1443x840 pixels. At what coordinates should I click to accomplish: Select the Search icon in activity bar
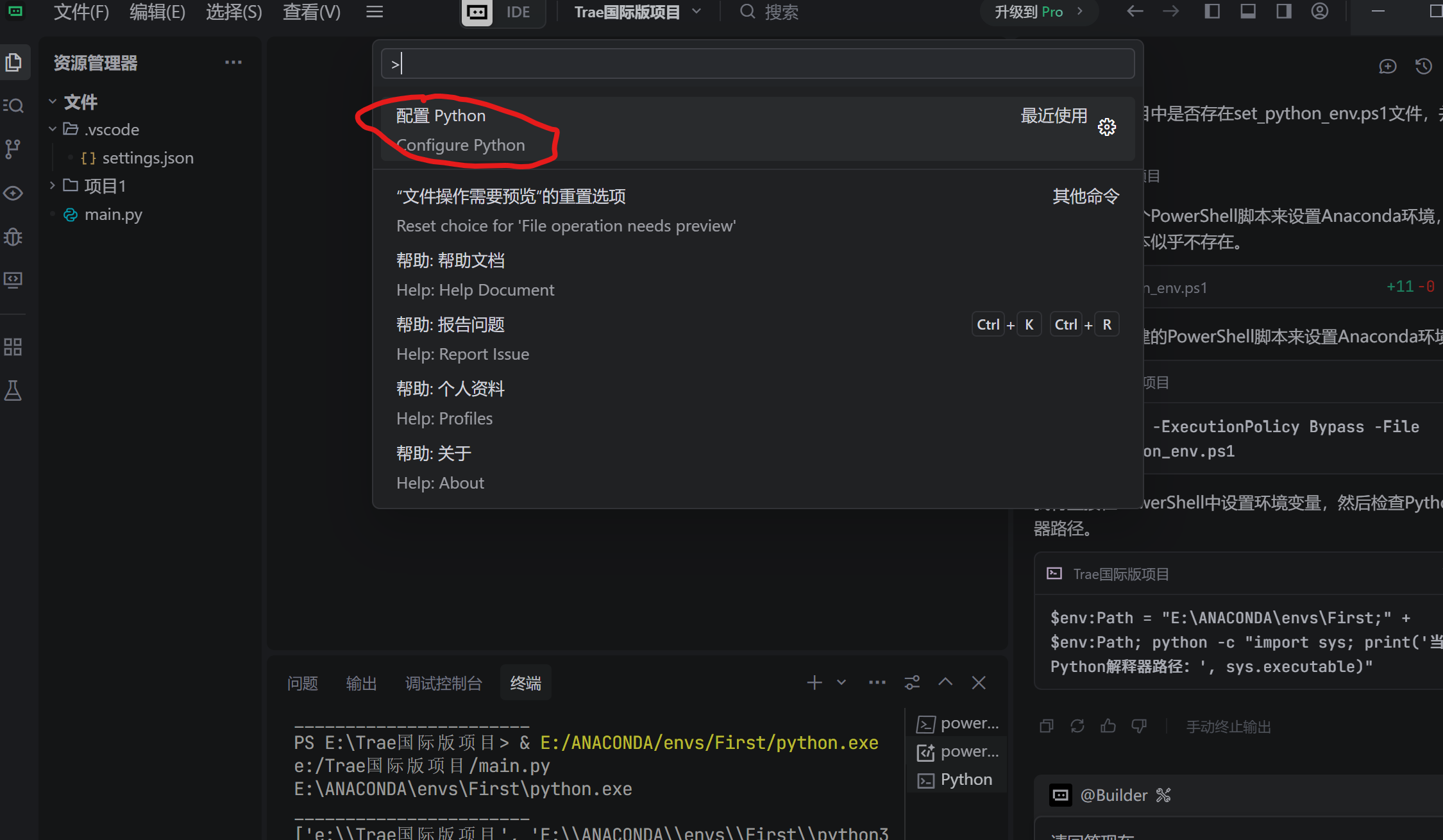click(x=13, y=105)
